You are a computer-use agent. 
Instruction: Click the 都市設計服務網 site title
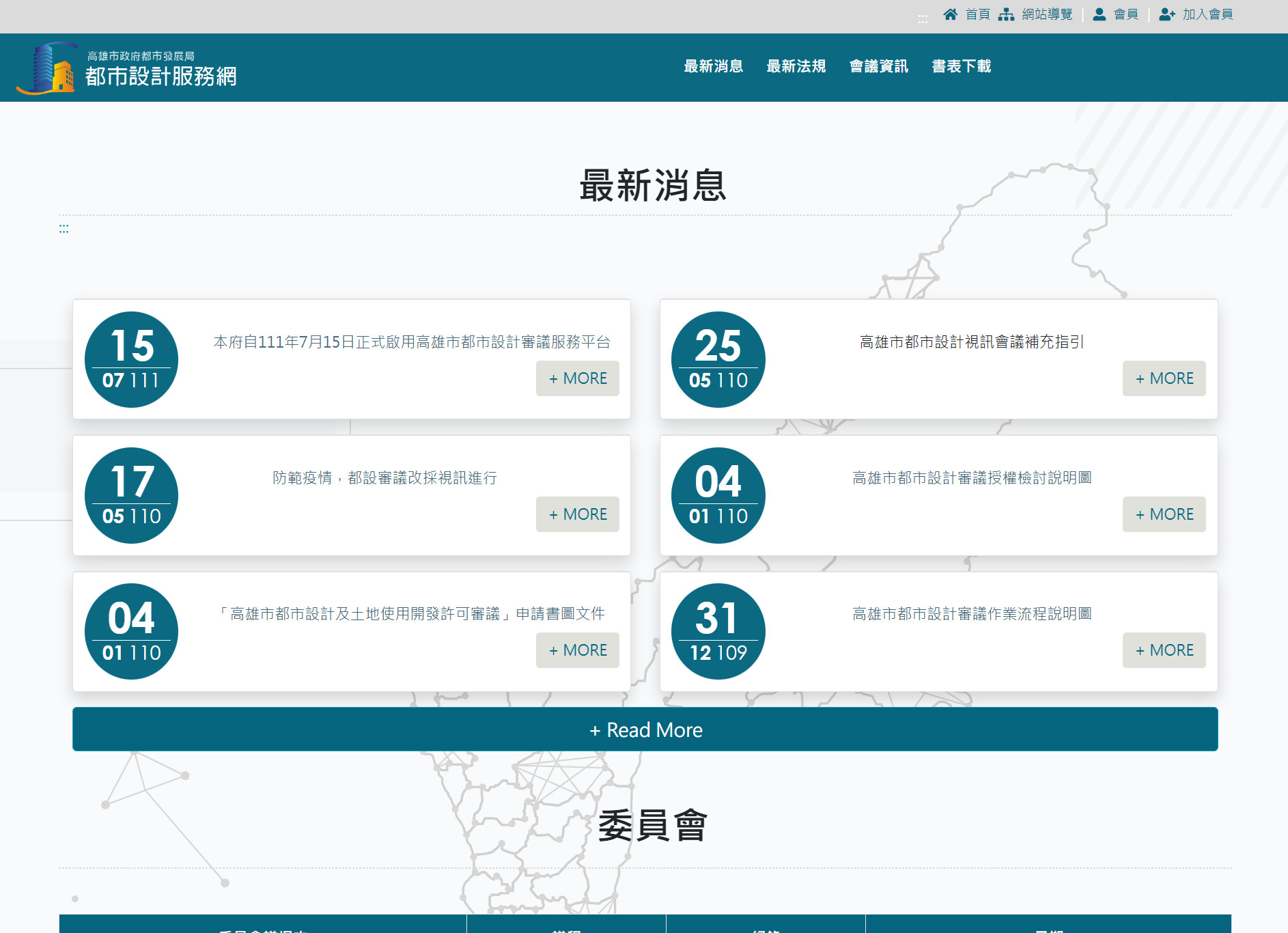pyautogui.click(x=161, y=76)
